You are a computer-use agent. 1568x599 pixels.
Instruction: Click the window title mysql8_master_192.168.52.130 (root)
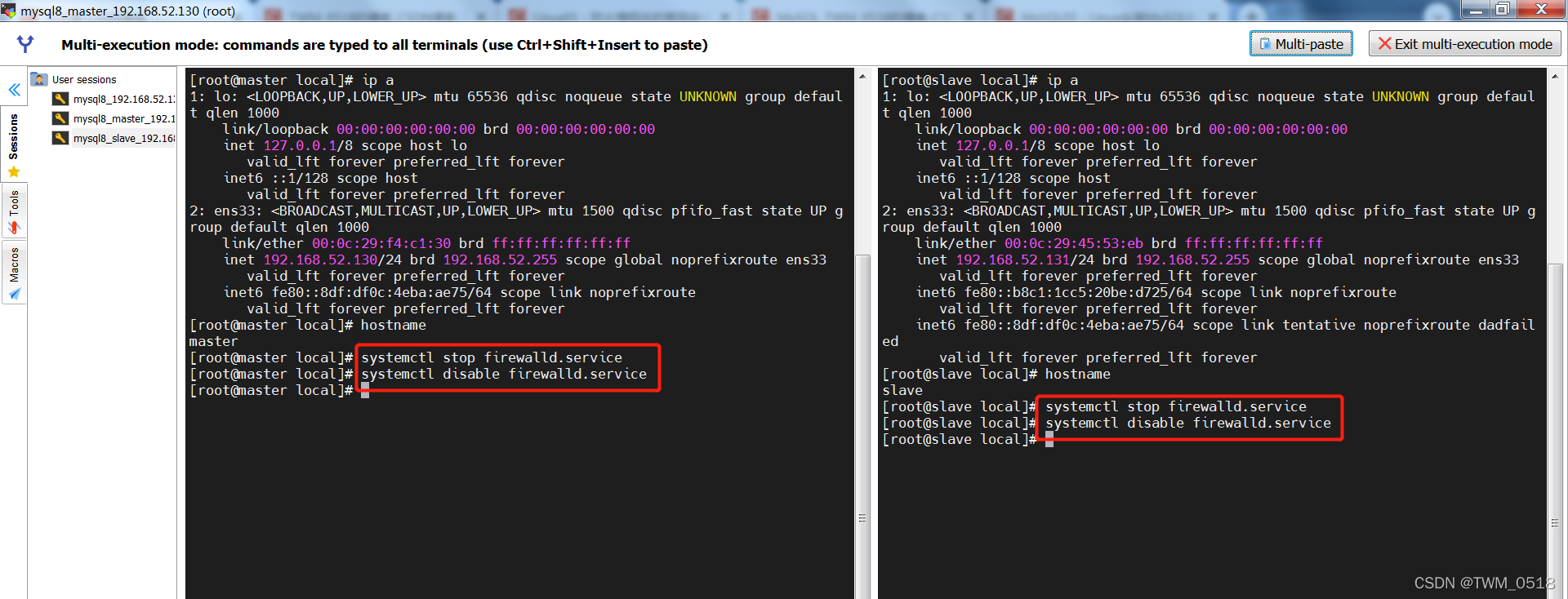[128, 11]
